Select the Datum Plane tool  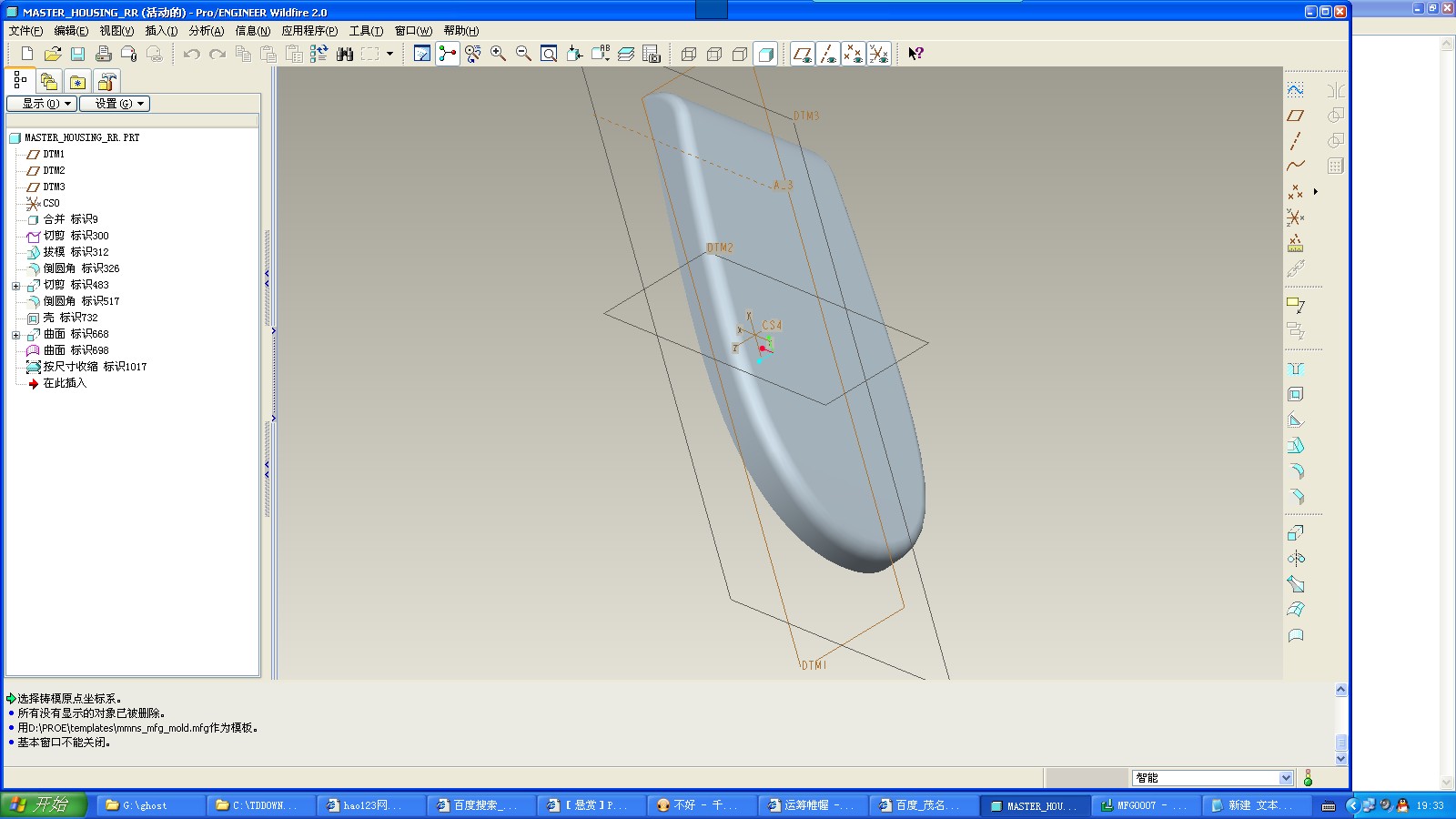(1295, 116)
